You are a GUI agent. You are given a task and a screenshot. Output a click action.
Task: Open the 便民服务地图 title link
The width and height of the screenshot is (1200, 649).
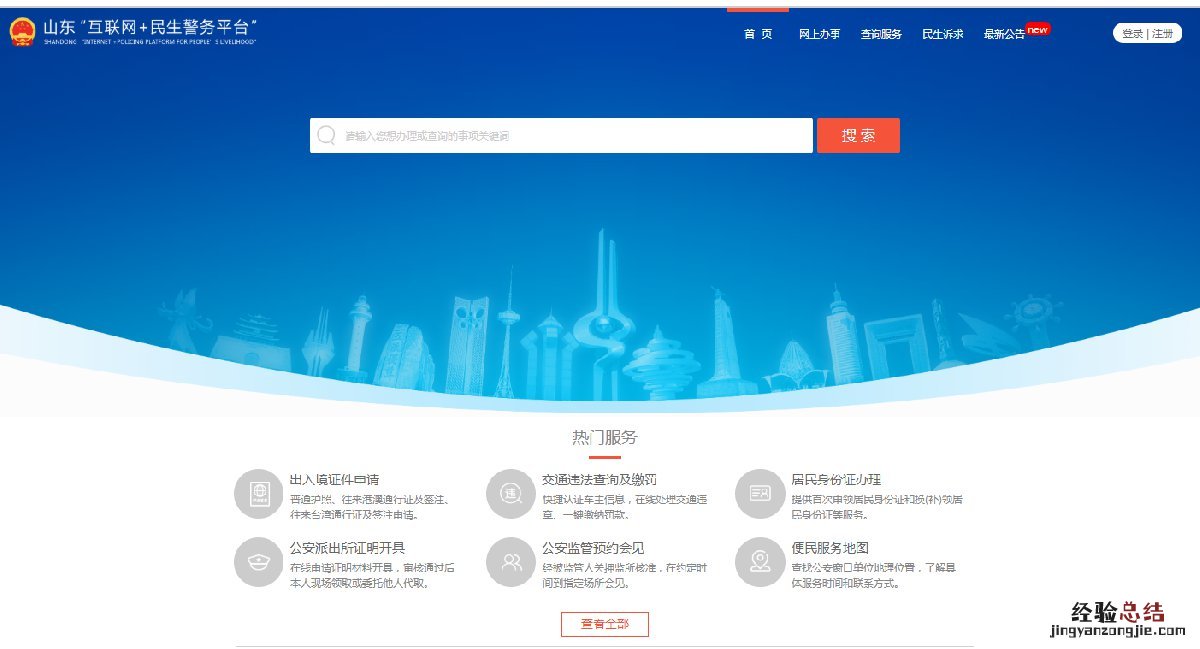point(830,548)
